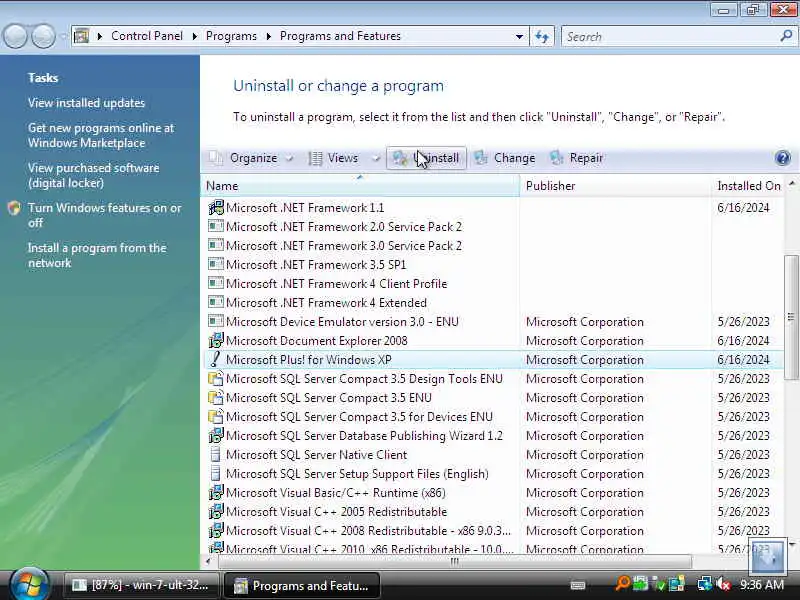Sort by the Publisher column header

point(615,186)
